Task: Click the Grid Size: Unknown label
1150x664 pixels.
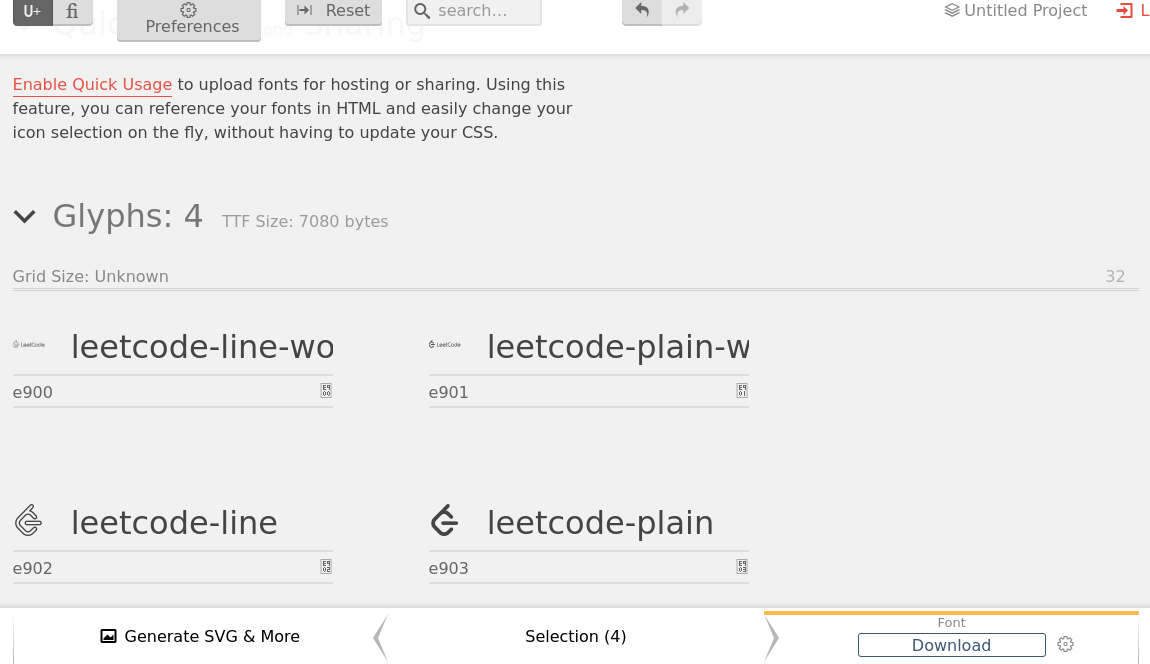Action: [90, 277]
